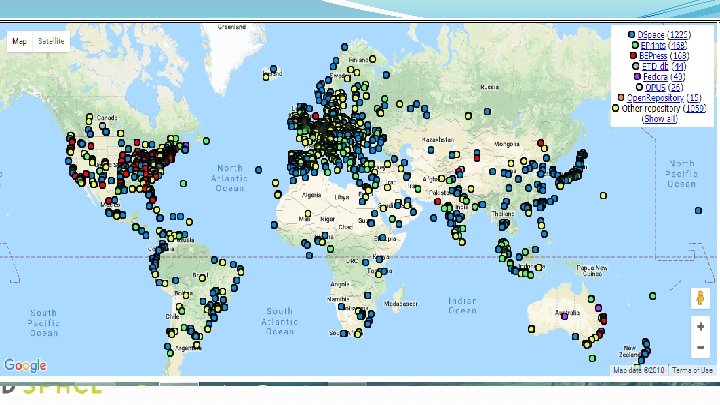Select the blue marker in mid North Atlantic
The width and height of the screenshot is (720, 405).
[x=259, y=170]
